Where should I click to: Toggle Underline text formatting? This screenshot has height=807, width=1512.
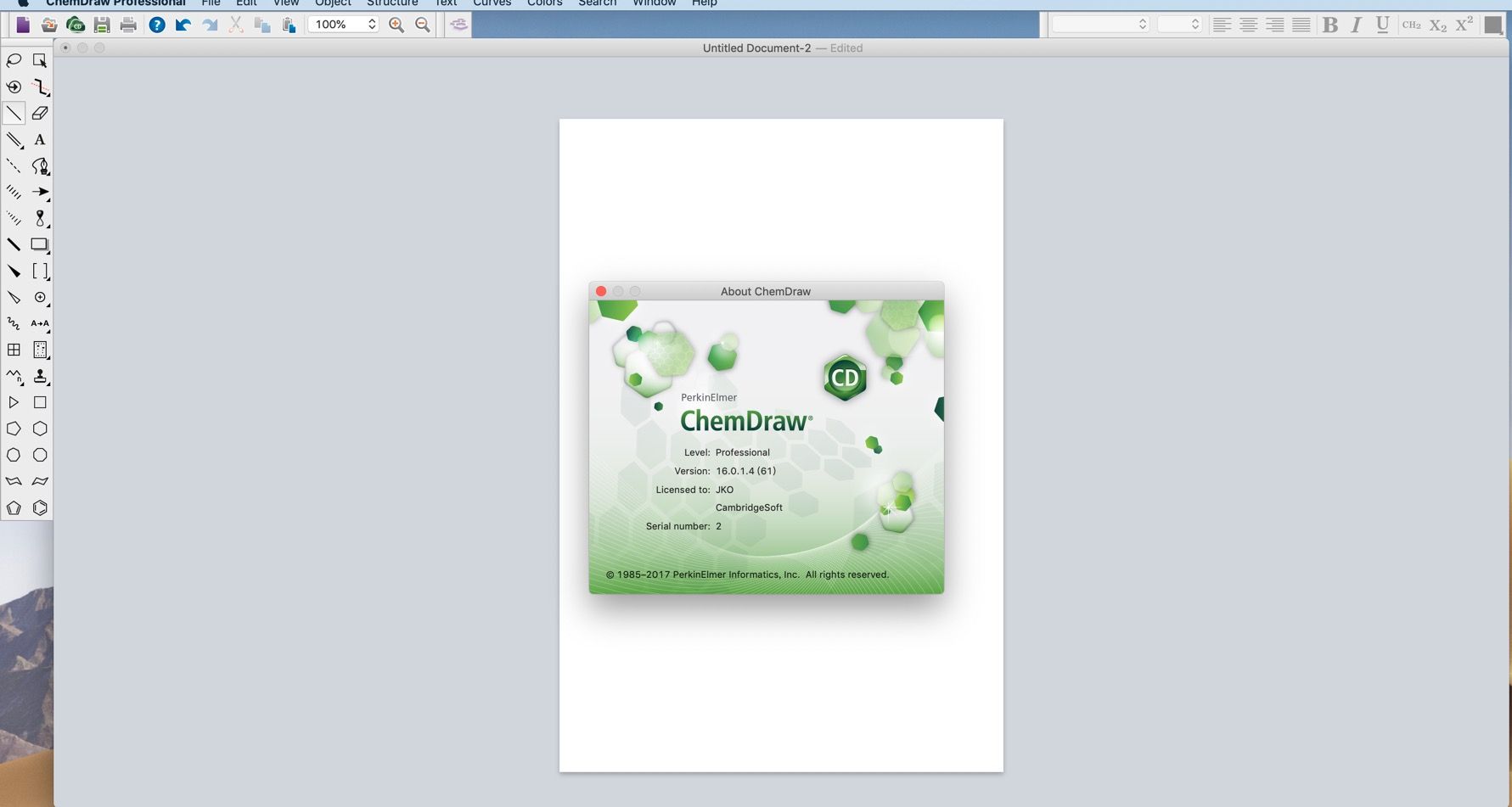(1383, 25)
